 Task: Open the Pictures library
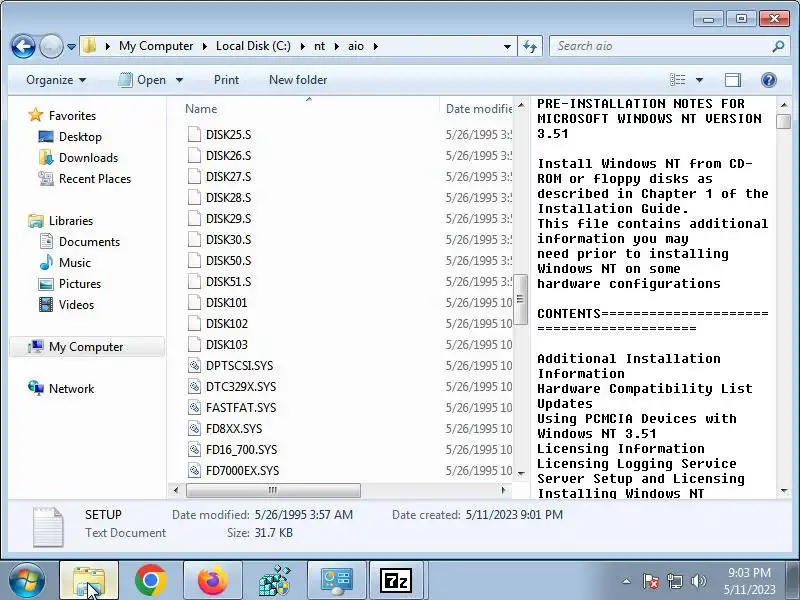pyautogui.click(x=80, y=283)
